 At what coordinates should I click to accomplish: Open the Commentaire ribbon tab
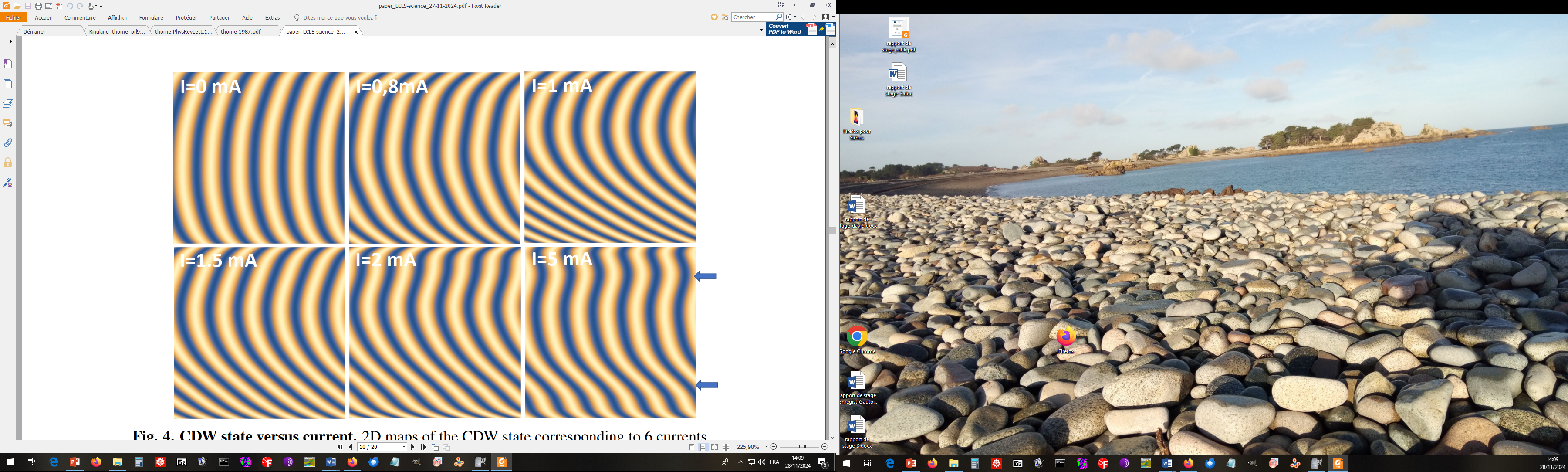click(80, 18)
